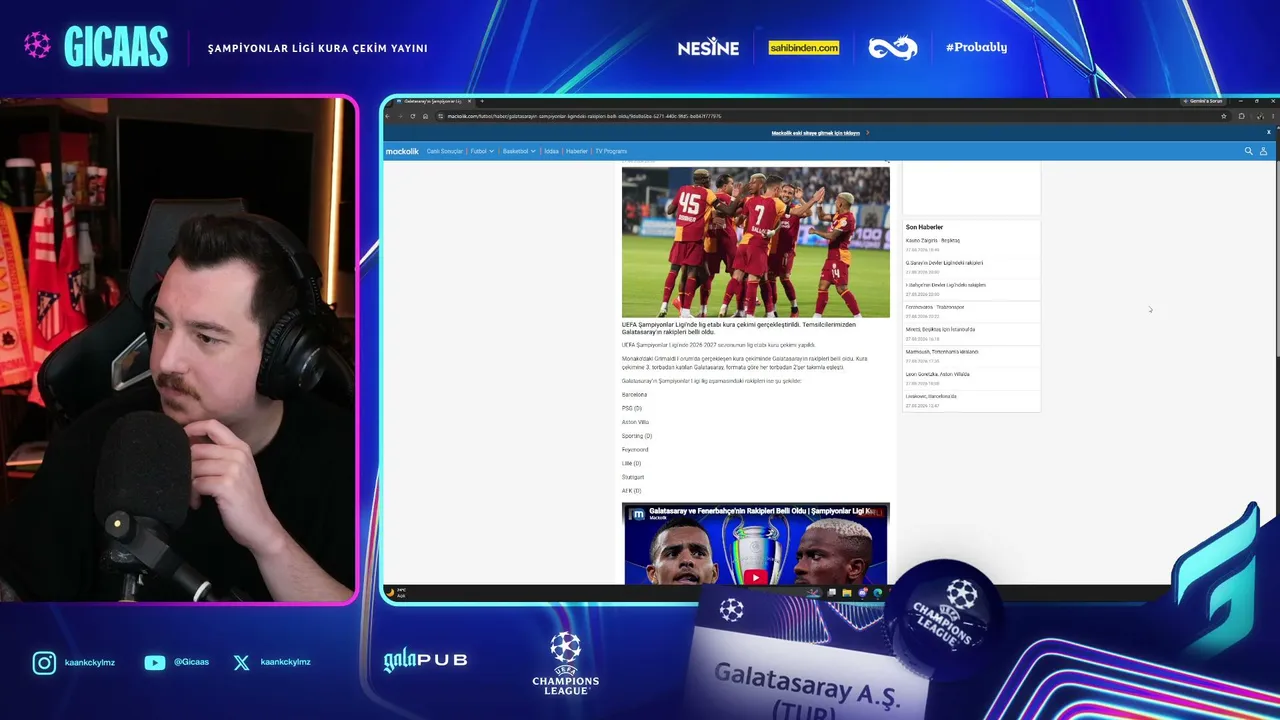The width and height of the screenshot is (1280, 720).
Task: Open a new browser tab
Action: pyautogui.click(x=482, y=101)
